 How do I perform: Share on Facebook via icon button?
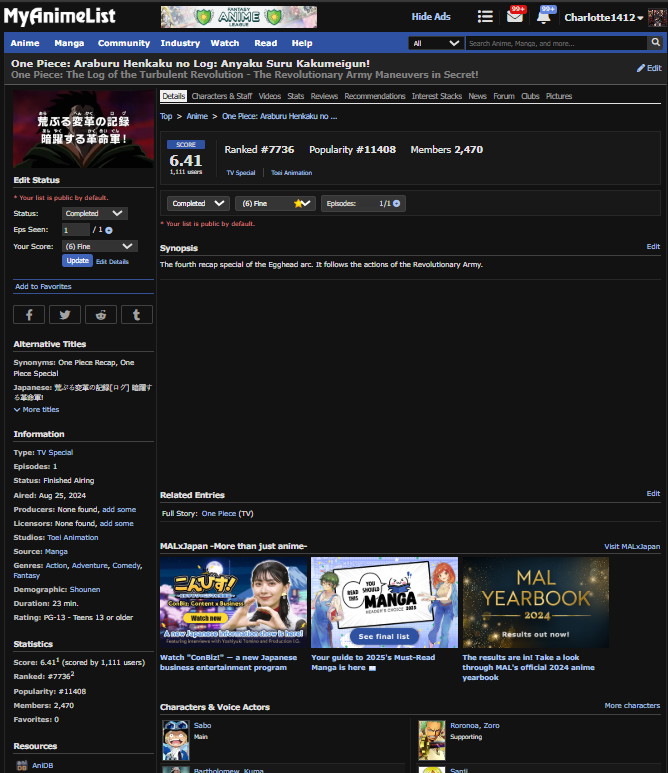(29, 314)
